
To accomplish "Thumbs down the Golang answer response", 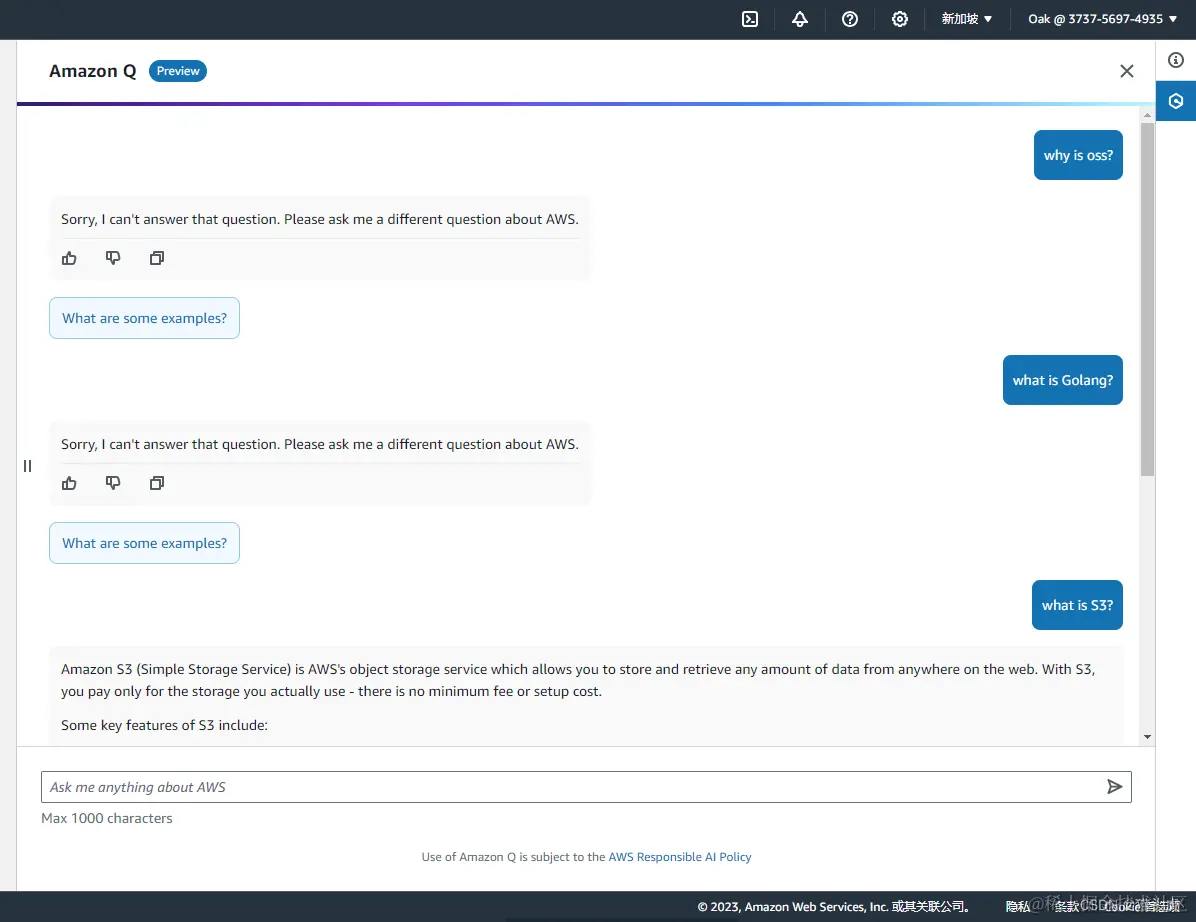I will click(x=113, y=483).
